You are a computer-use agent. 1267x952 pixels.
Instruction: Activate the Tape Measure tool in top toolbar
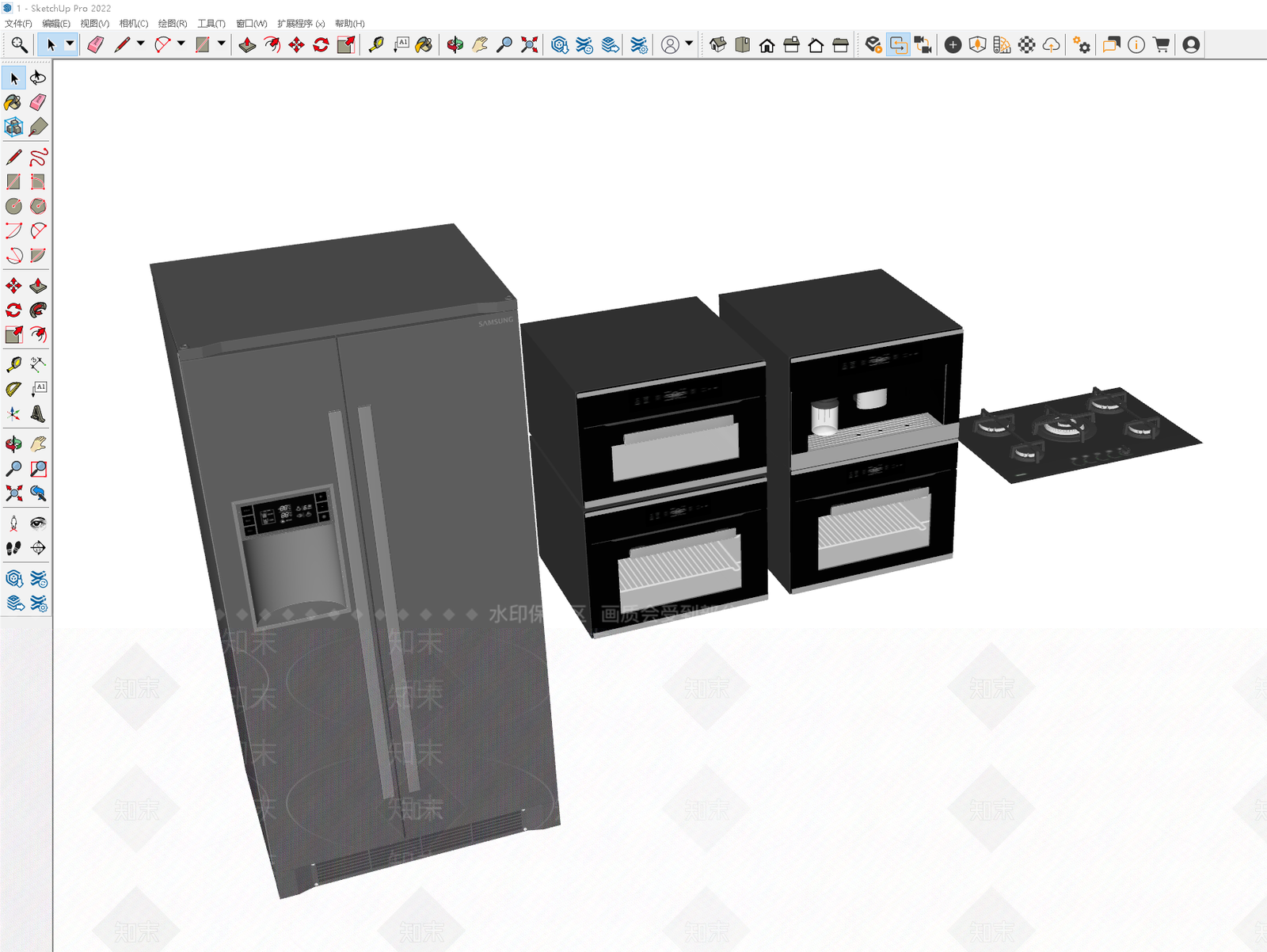(376, 45)
